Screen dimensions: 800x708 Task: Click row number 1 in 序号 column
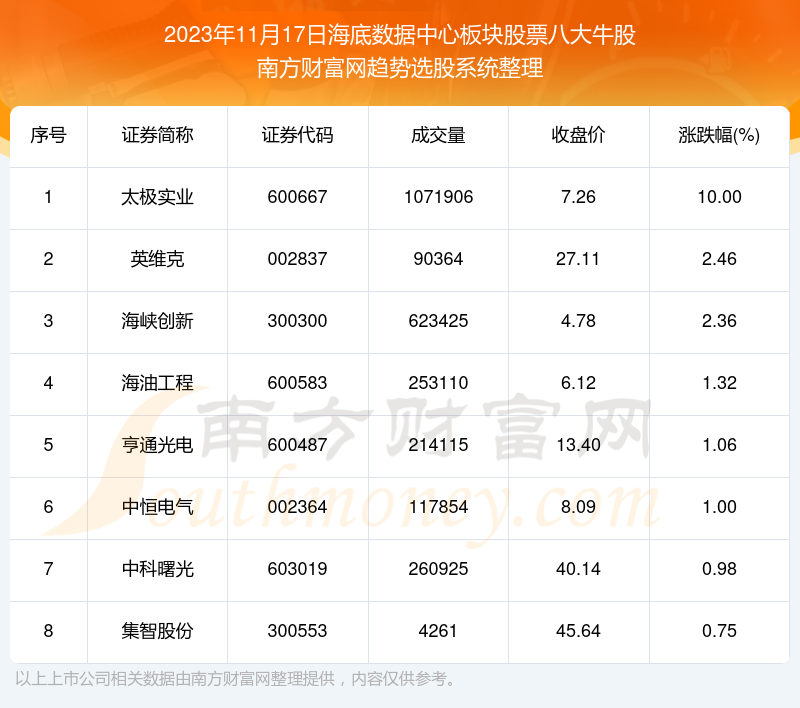[x=48, y=197]
